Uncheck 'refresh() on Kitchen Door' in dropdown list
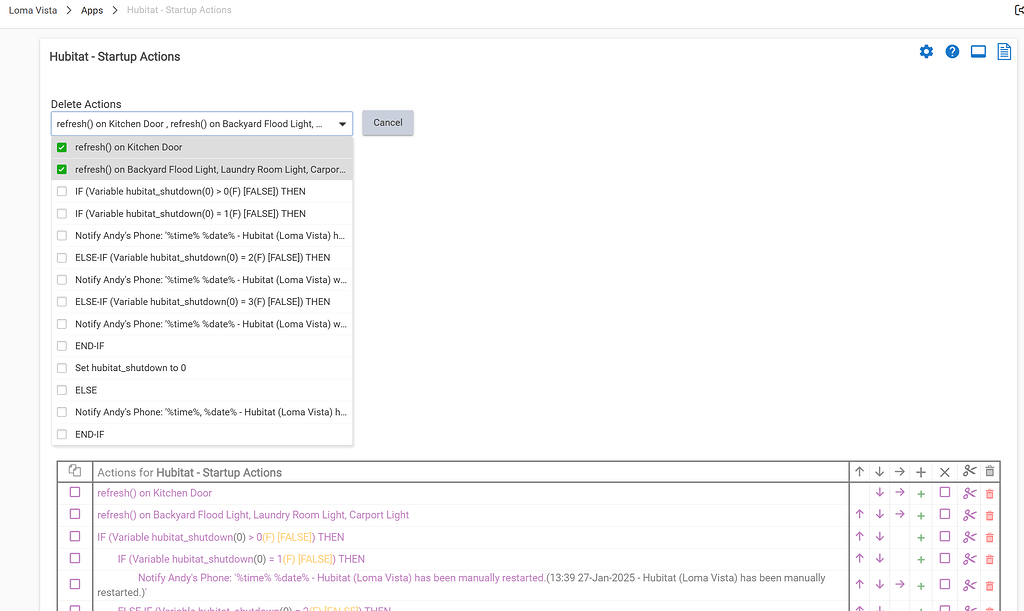Image resolution: width=1024 pixels, height=611 pixels. [x=62, y=147]
